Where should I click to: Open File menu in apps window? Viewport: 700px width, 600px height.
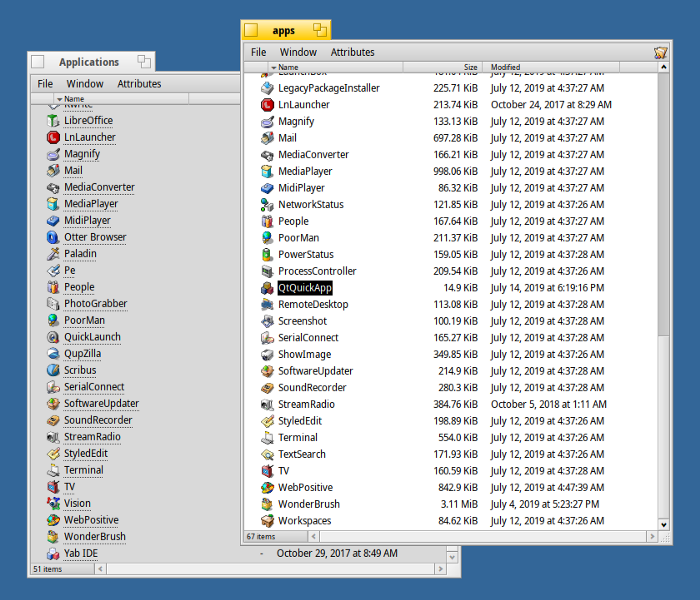tap(258, 52)
